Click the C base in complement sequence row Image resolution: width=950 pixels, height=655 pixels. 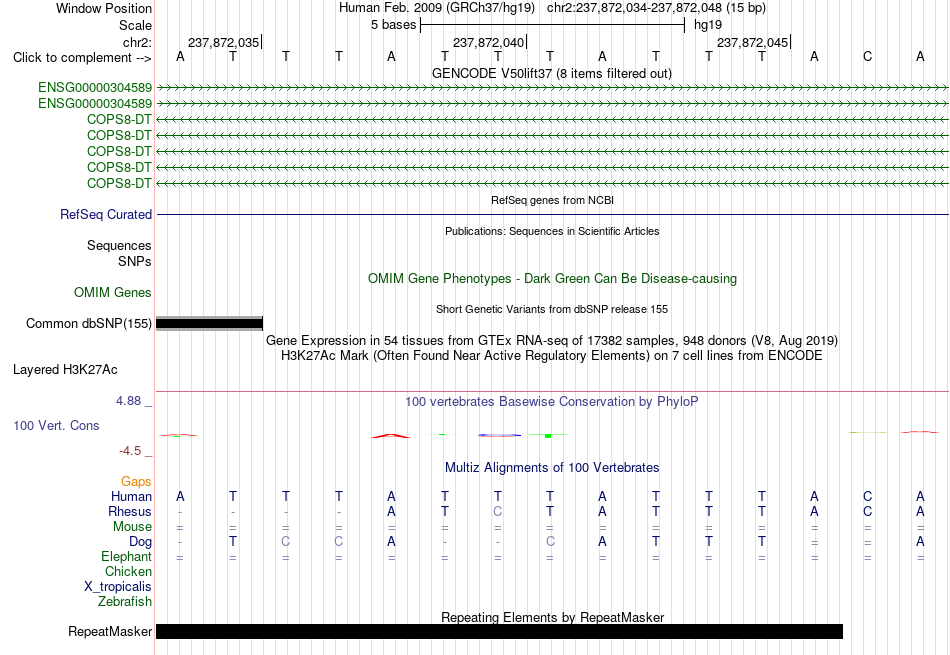click(867, 56)
